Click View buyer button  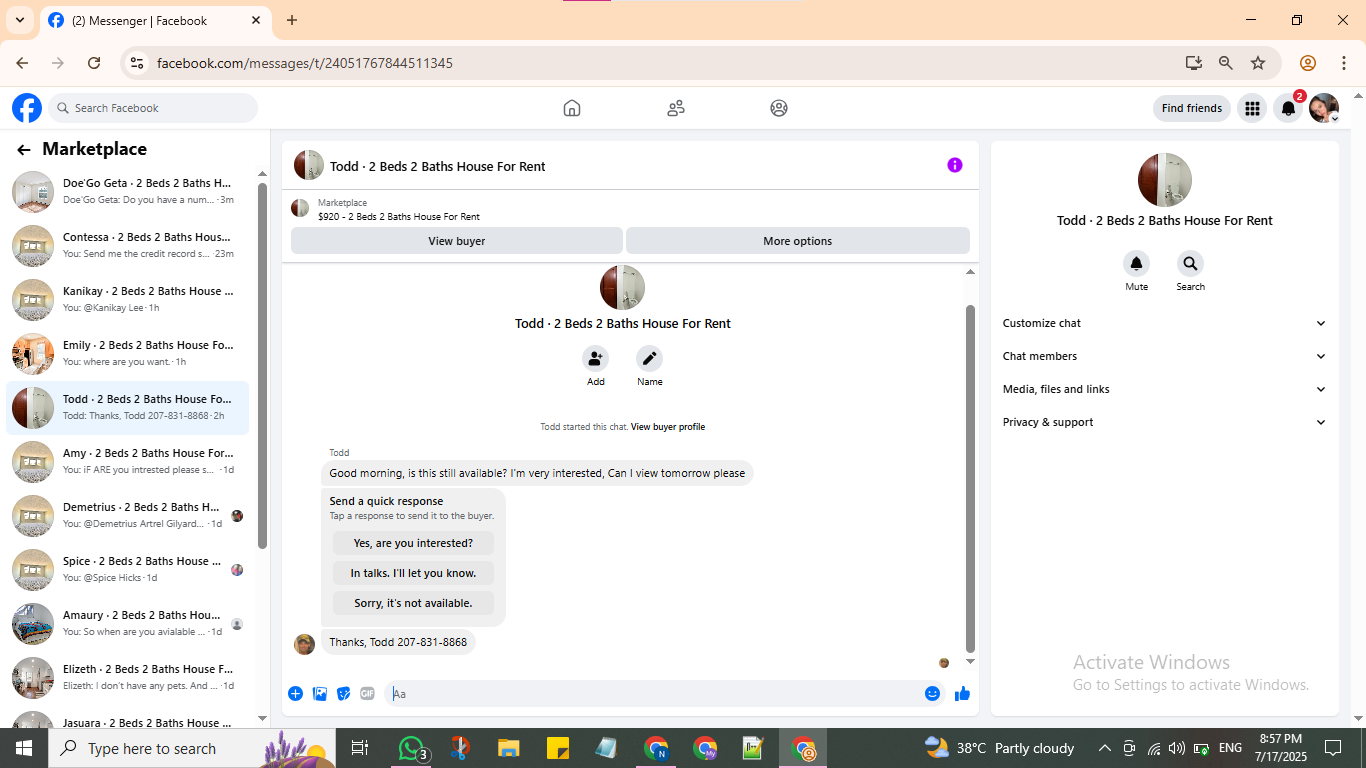(x=457, y=241)
